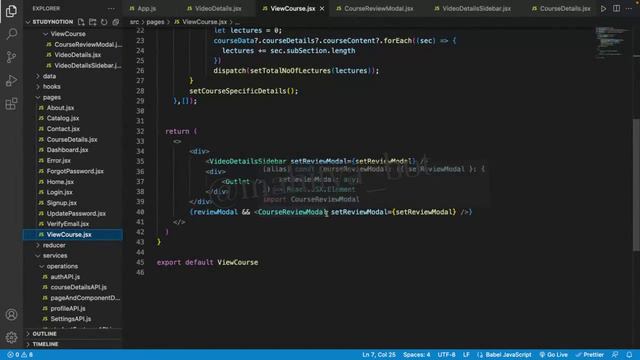Click New Folder icon in explorer header
The width and height of the screenshot is (640, 360).
pos(93,22)
